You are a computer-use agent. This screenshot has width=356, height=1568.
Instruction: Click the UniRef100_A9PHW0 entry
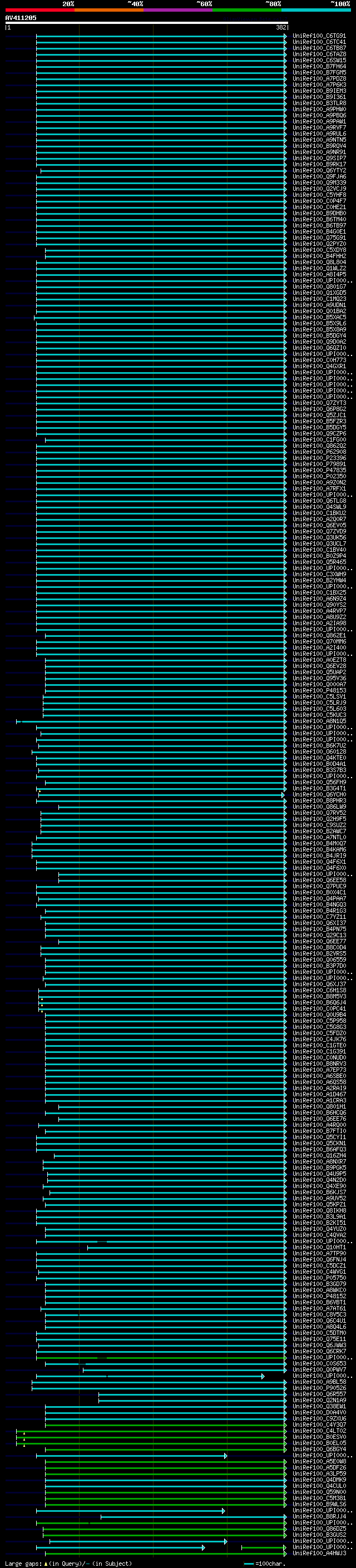tap(319, 109)
